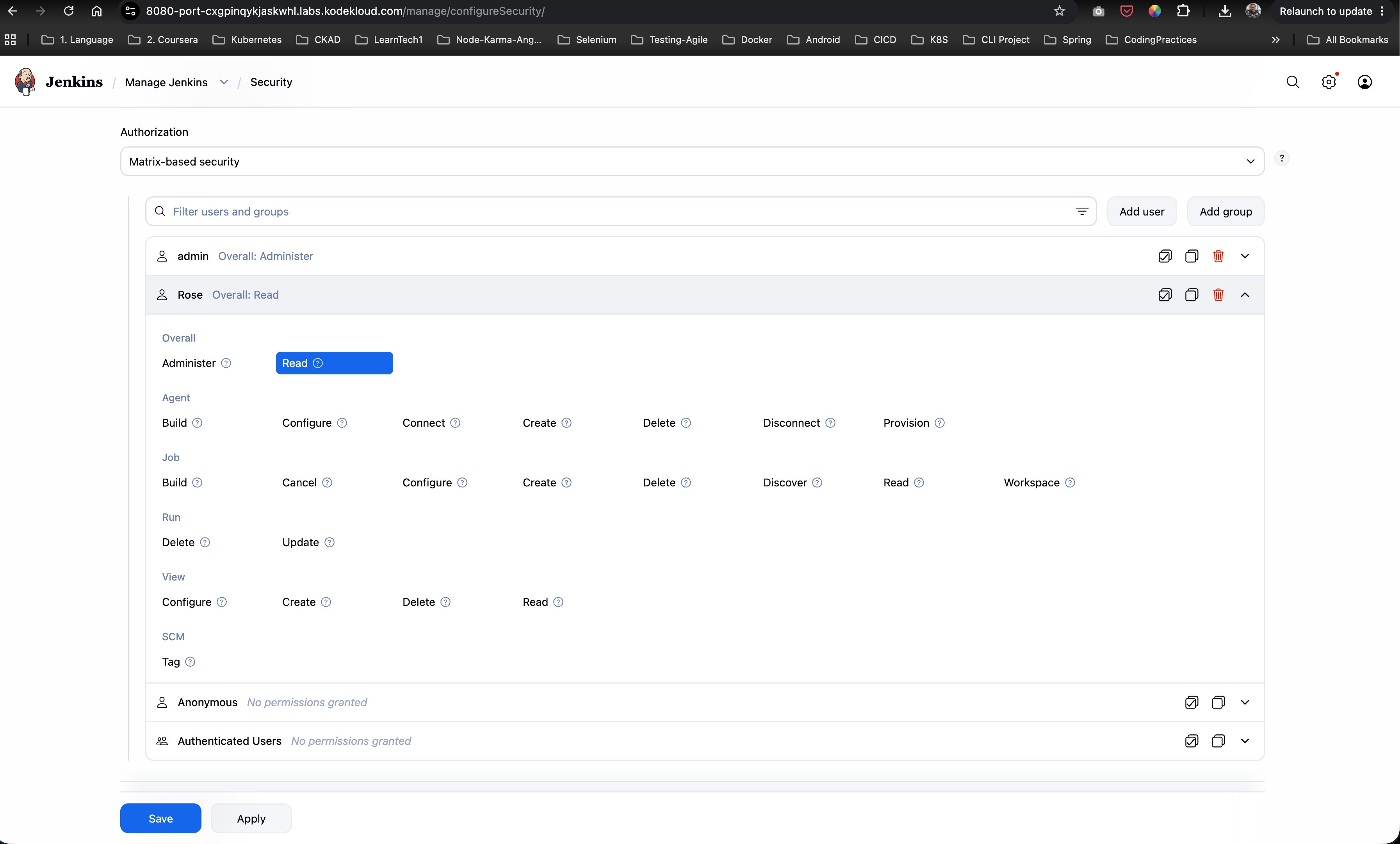
Task: Unselect all permissions for admin
Action: [1192, 256]
